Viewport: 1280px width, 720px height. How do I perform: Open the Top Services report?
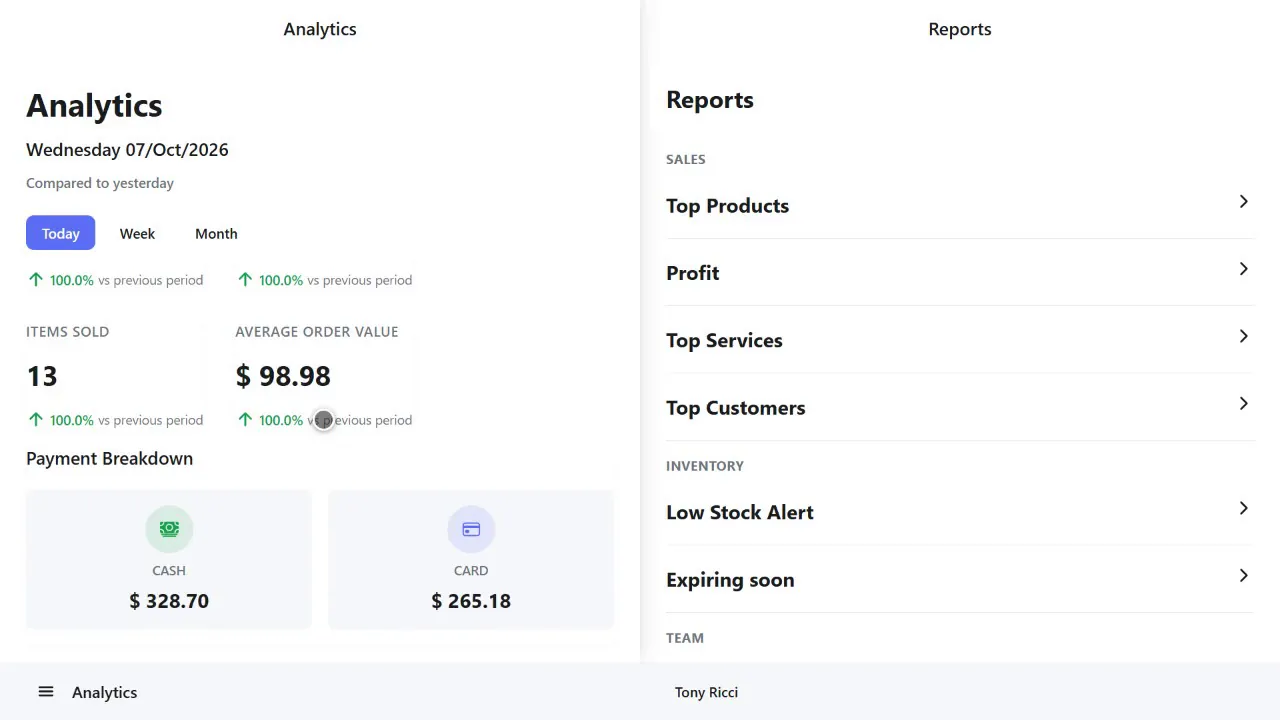tap(960, 340)
